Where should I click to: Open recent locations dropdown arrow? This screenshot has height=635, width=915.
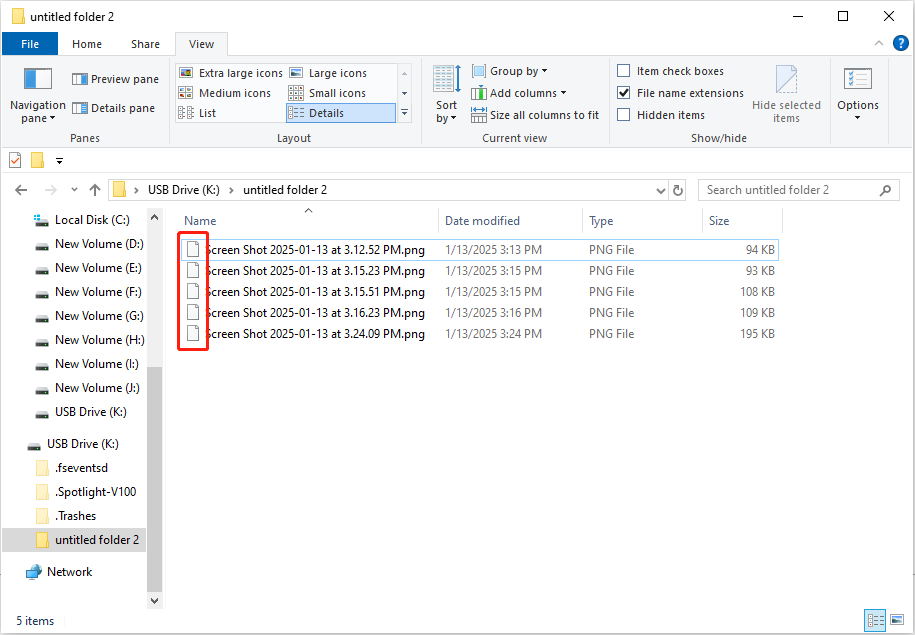point(74,190)
